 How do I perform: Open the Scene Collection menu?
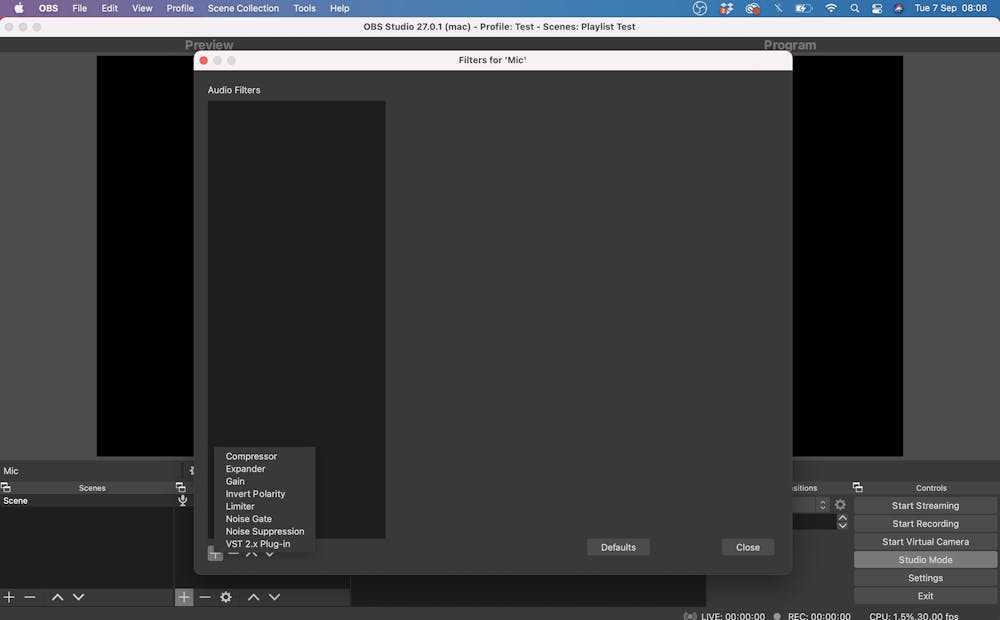click(243, 8)
